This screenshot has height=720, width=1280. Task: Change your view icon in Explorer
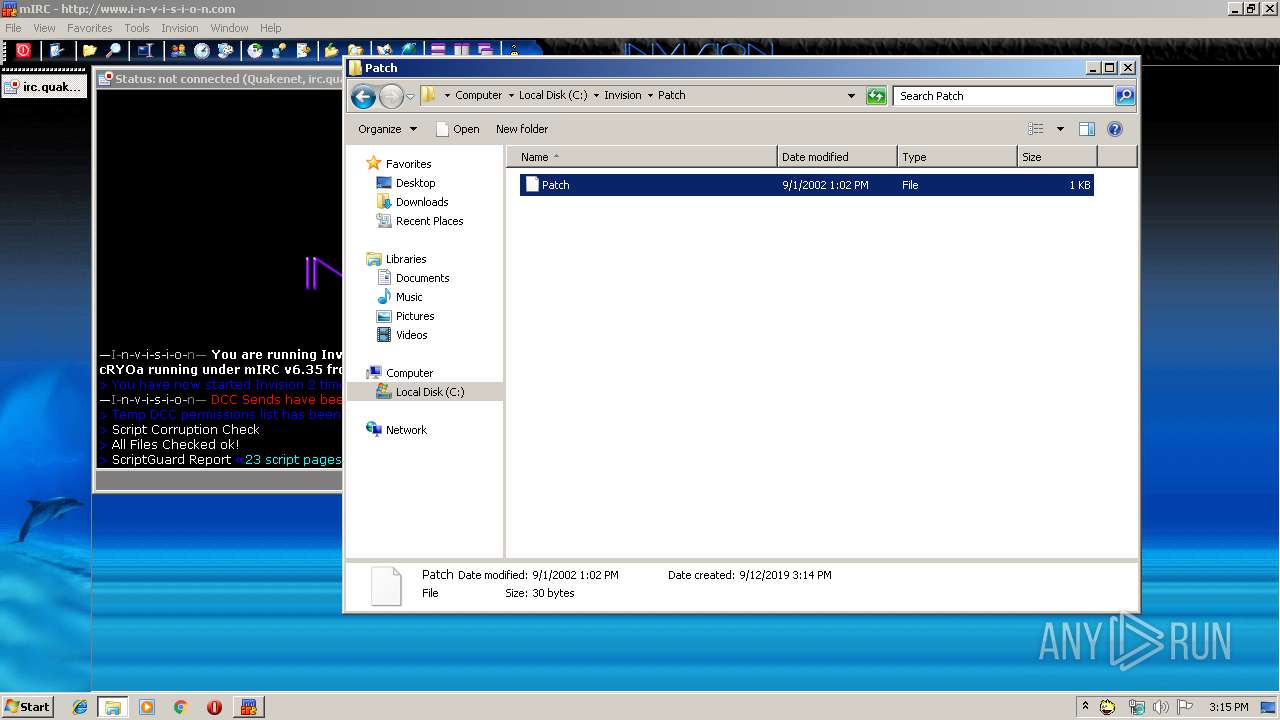tap(1036, 129)
